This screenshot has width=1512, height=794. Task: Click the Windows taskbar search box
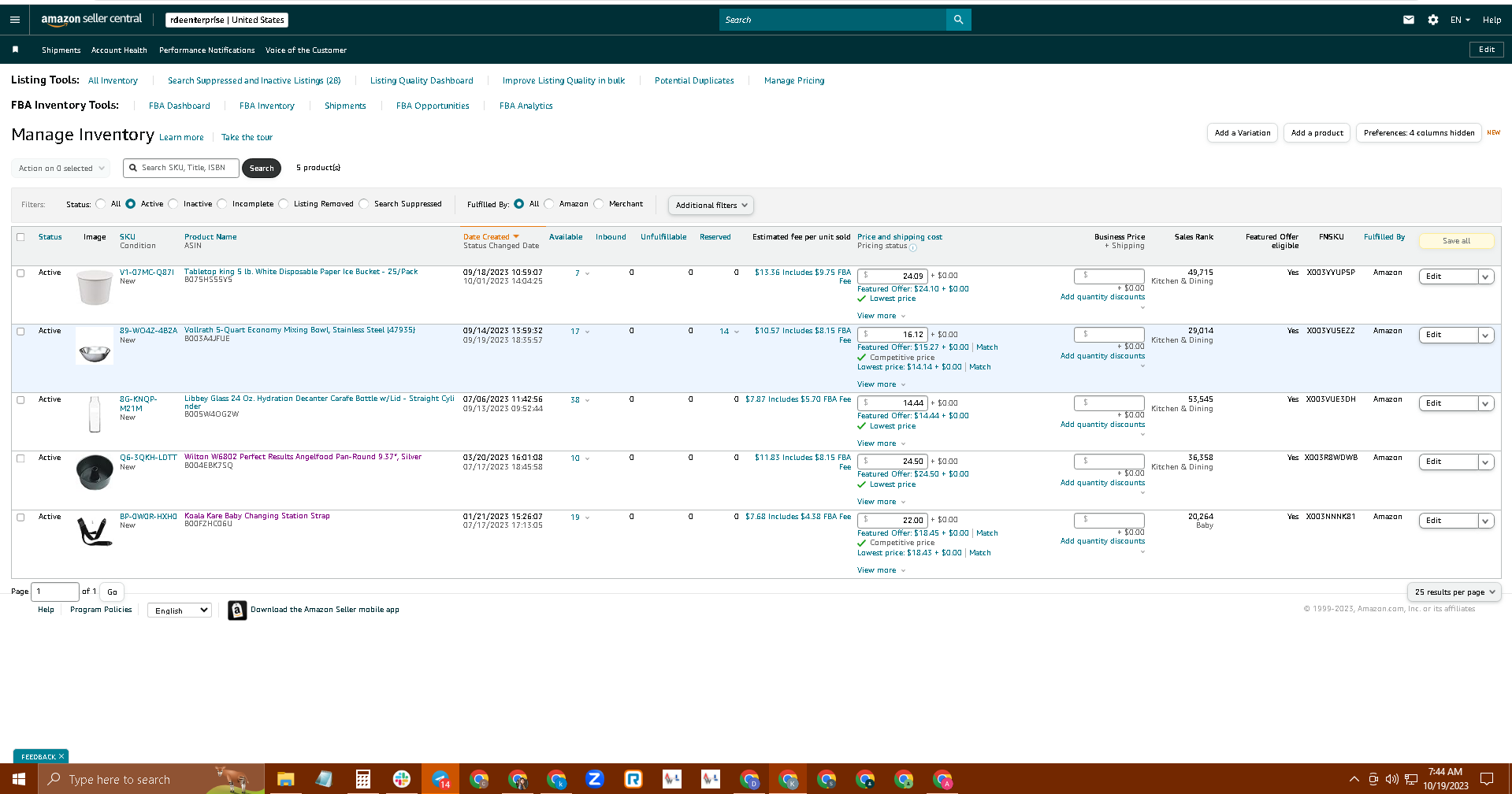coord(151,779)
